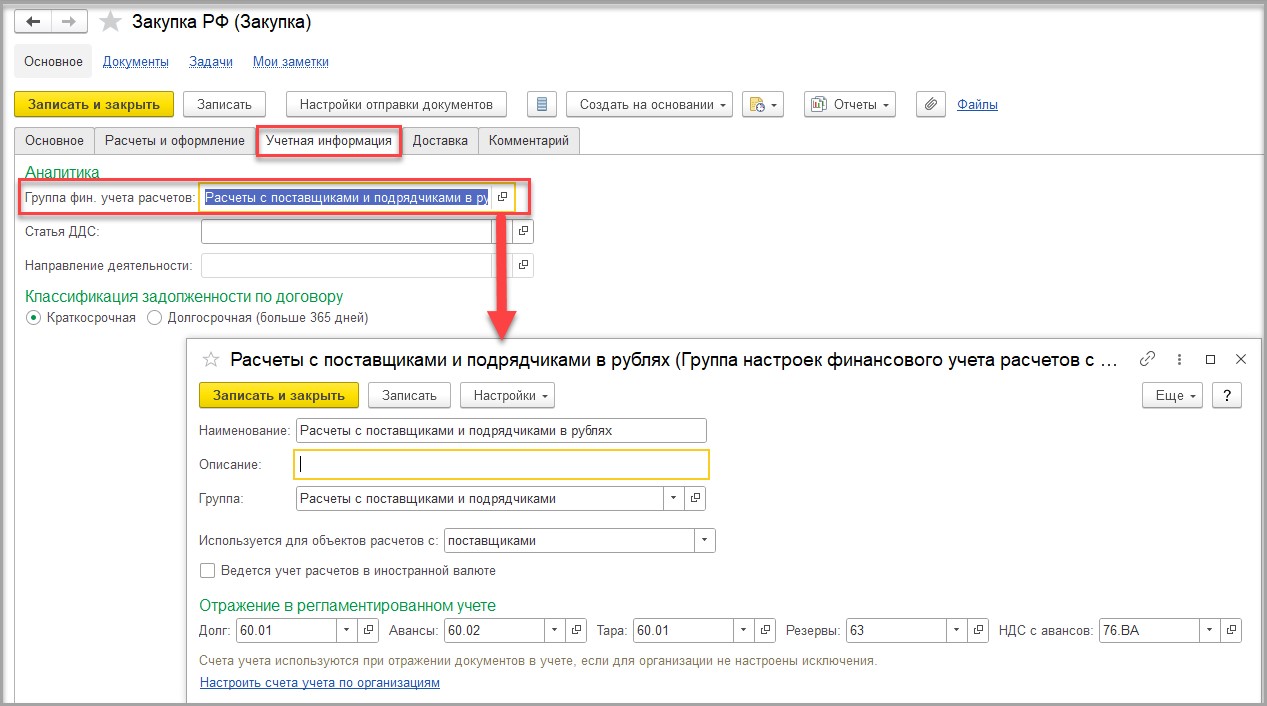Open the Основное tab under toolbar

[x=55, y=141]
